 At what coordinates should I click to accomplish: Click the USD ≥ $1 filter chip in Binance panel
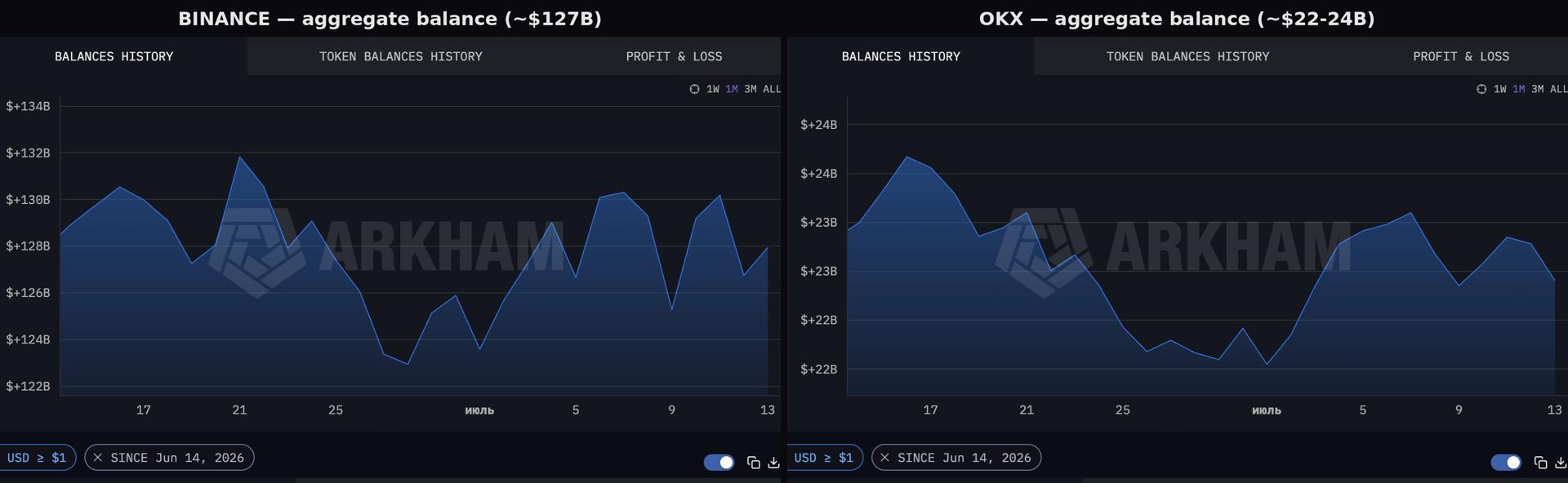(x=37, y=458)
